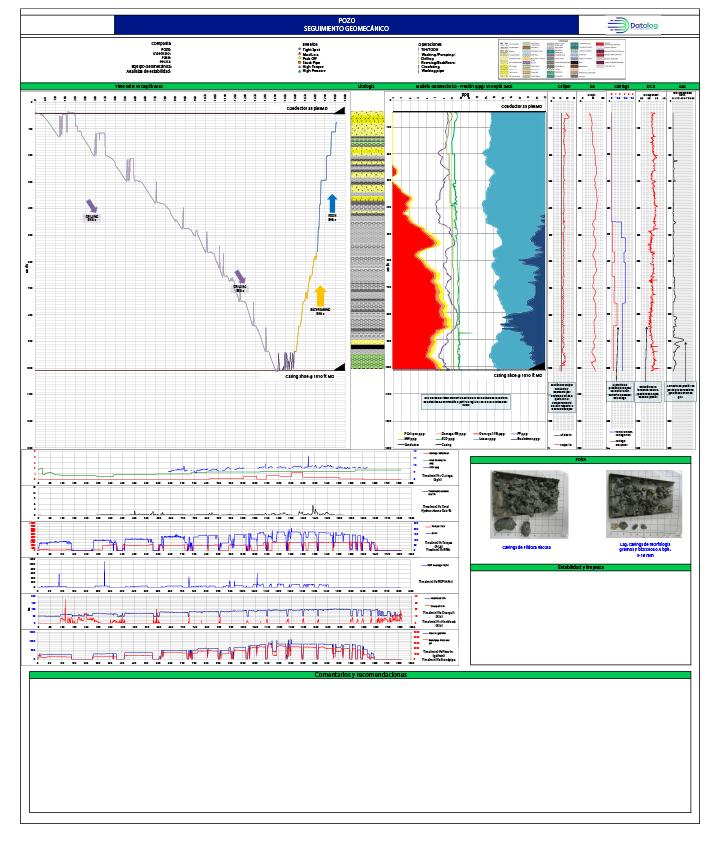
Task: Click the Datalog logo in the header
Action: click(x=633, y=25)
